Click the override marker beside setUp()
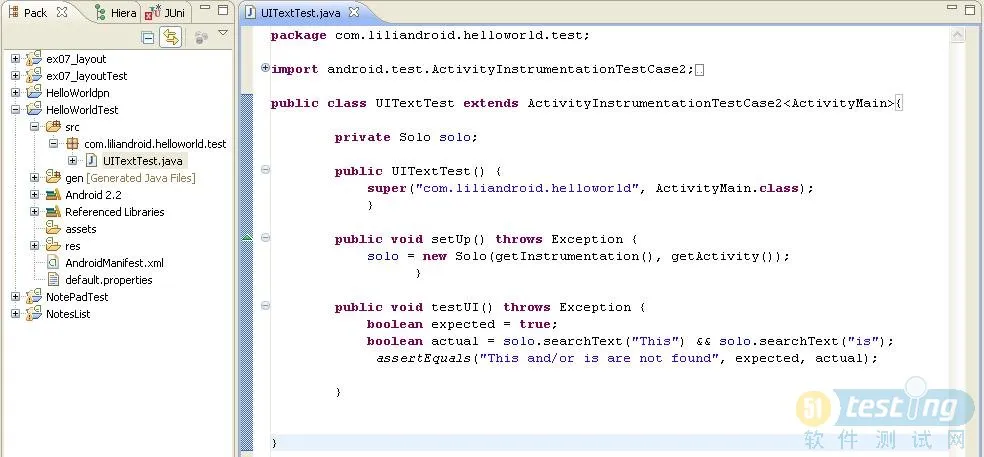This screenshot has height=457, width=984. coord(247,237)
